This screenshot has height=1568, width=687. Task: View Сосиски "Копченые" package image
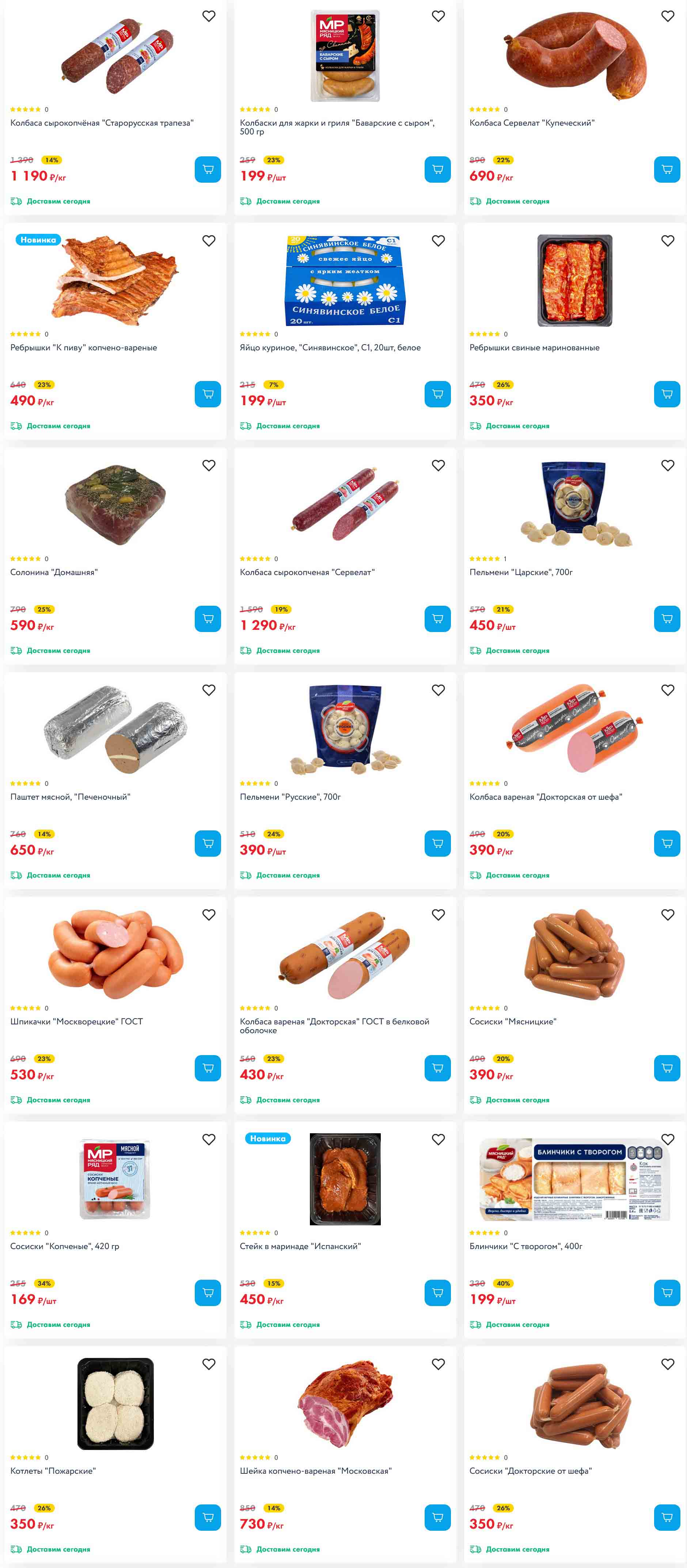115,1179
